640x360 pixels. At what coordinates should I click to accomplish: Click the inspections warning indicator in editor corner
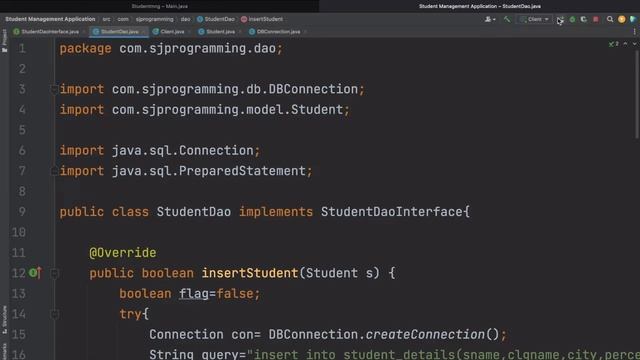[613, 44]
